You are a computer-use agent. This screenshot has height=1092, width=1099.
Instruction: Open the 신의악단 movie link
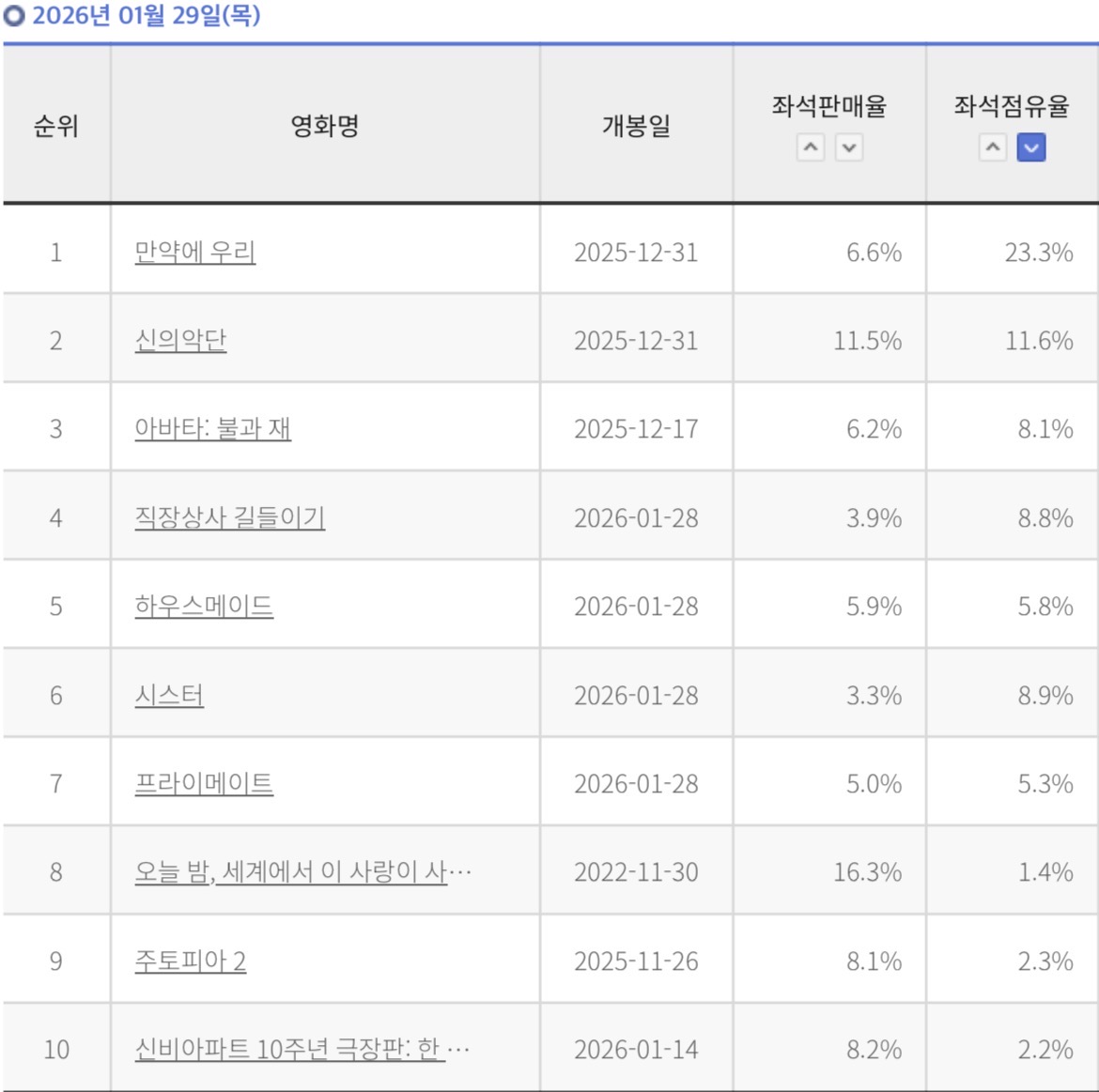(x=180, y=341)
